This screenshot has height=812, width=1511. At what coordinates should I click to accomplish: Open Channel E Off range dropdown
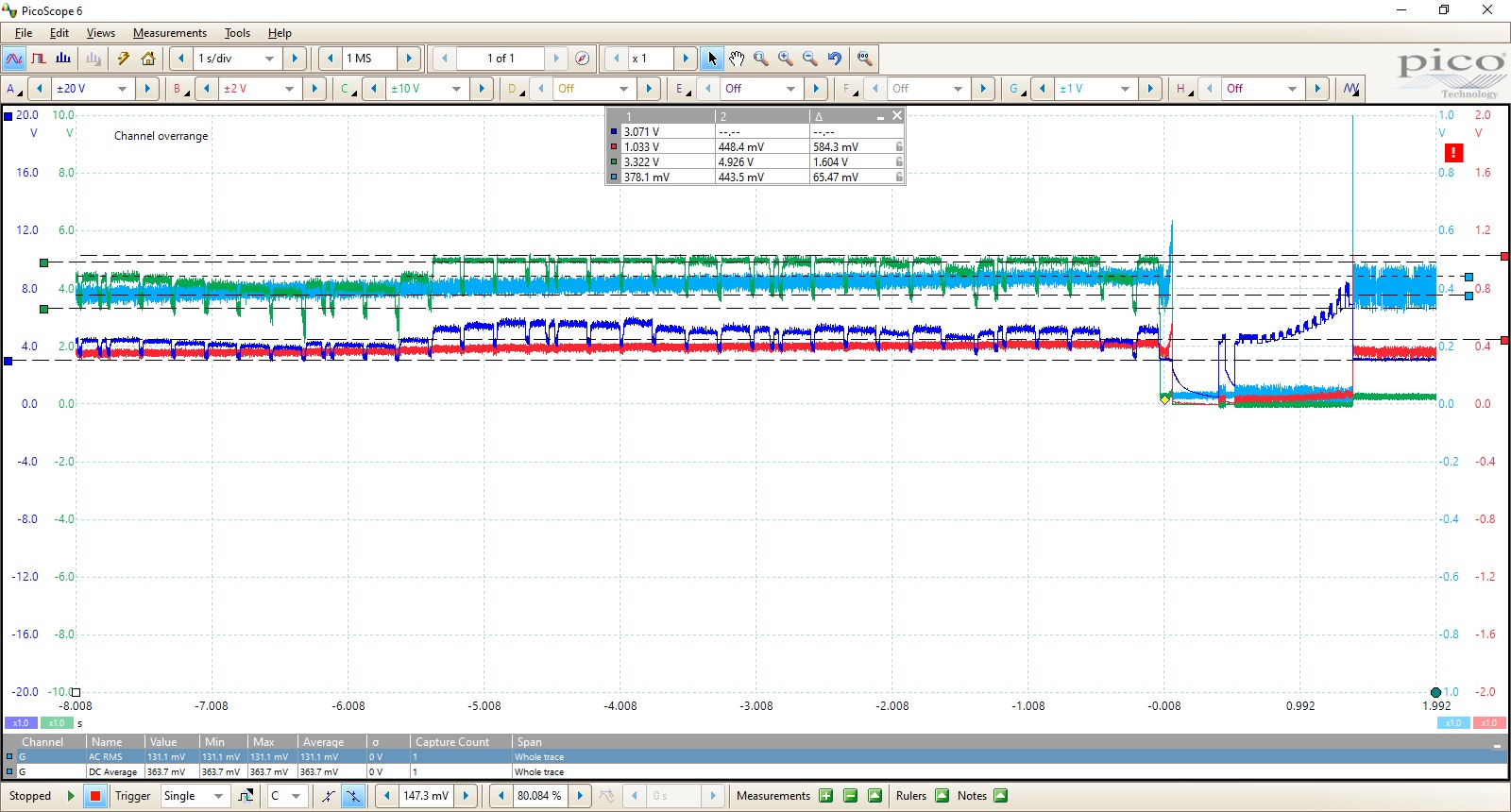[x=790, y=89]
